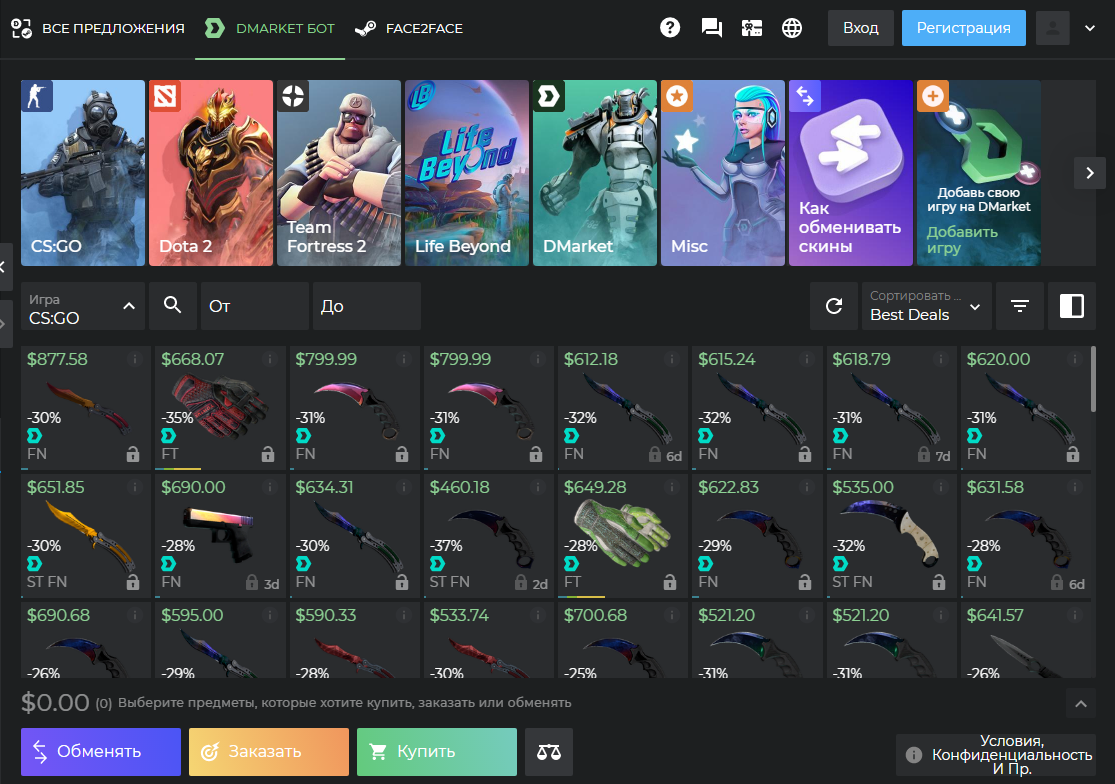Click the user avatar icon
Screen dimensions: 1115x784
point(1052,28)
